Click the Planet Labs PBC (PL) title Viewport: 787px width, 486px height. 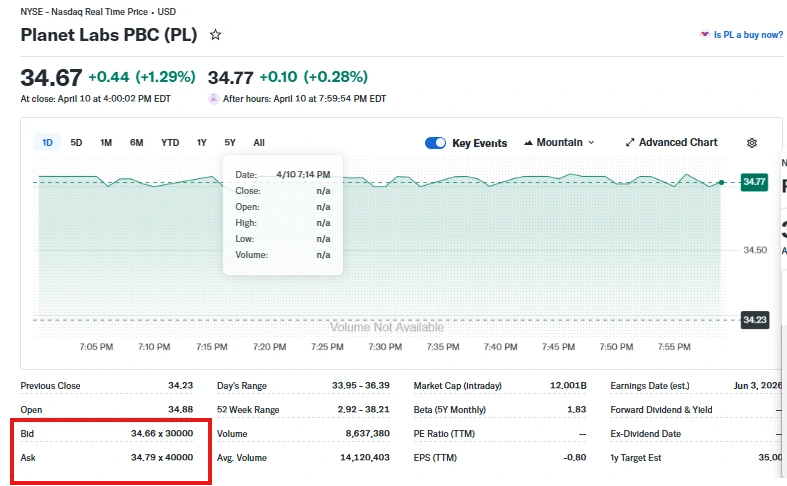(x=109, y=35)
